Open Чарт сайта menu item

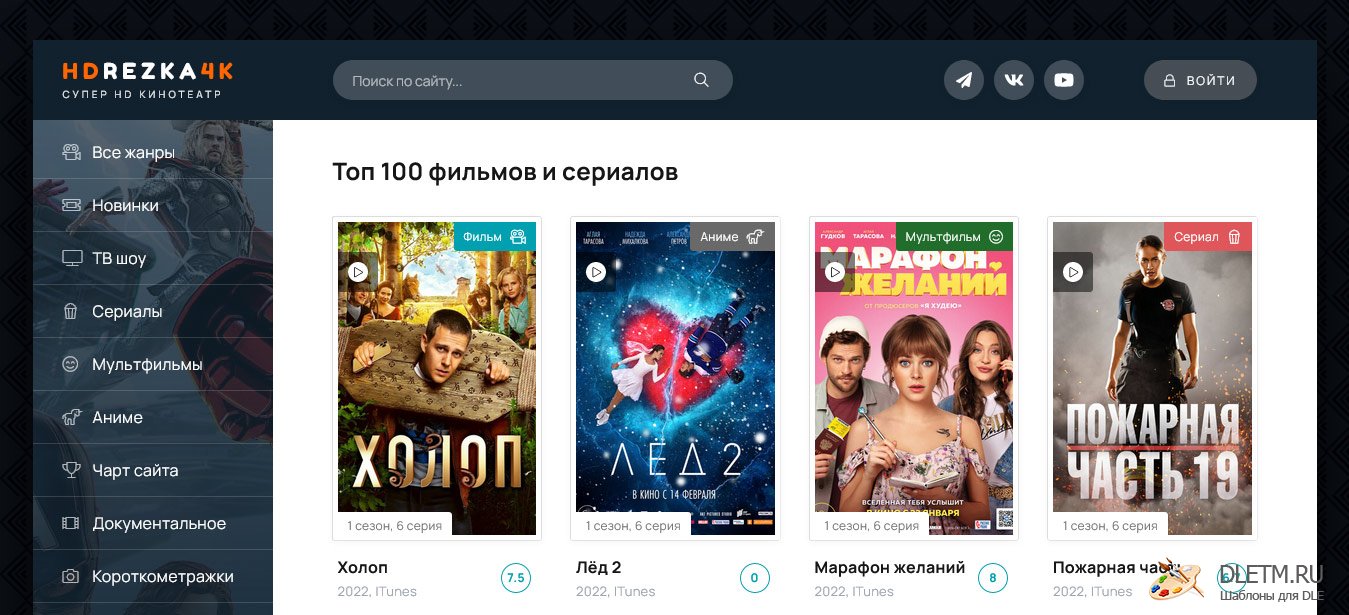[x=153, y=470]
